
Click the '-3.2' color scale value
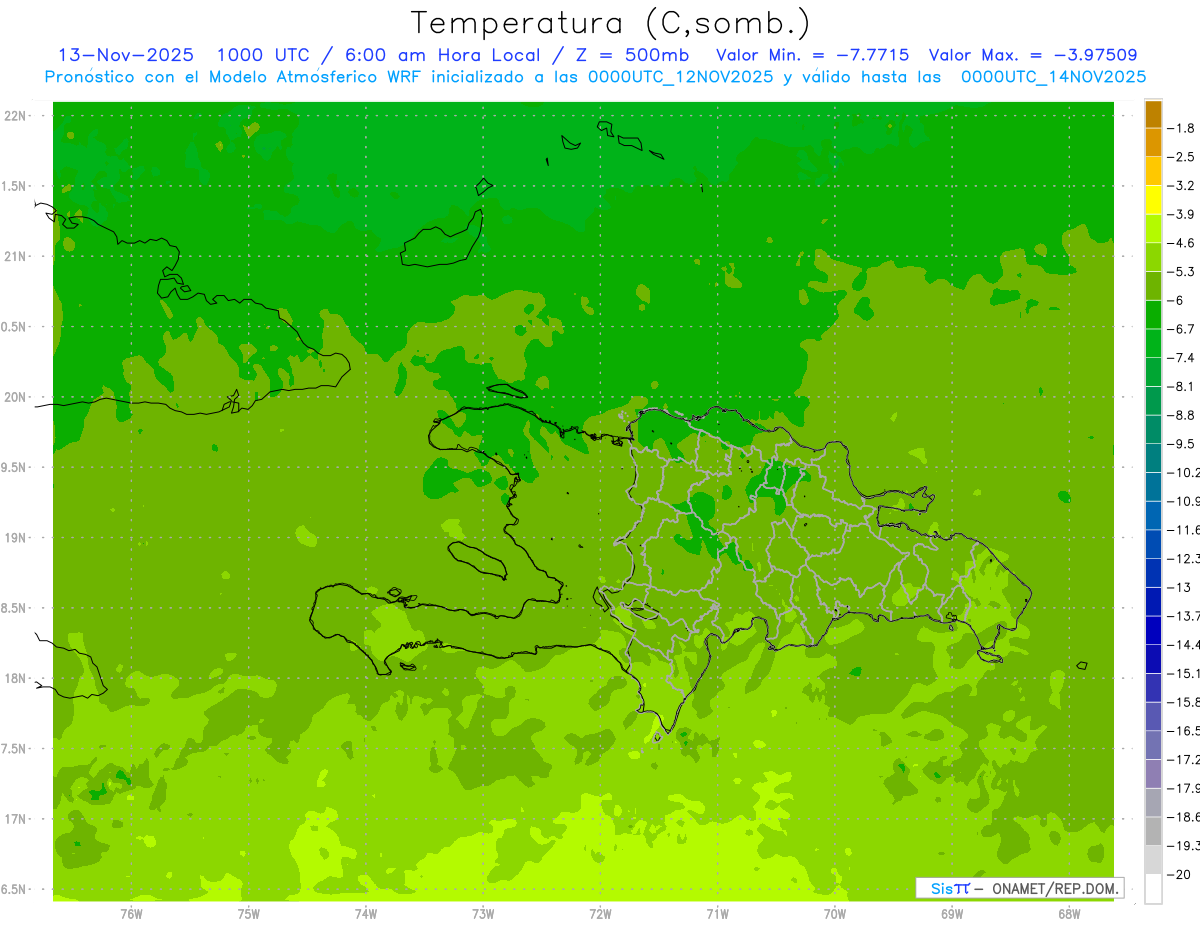1183,186
